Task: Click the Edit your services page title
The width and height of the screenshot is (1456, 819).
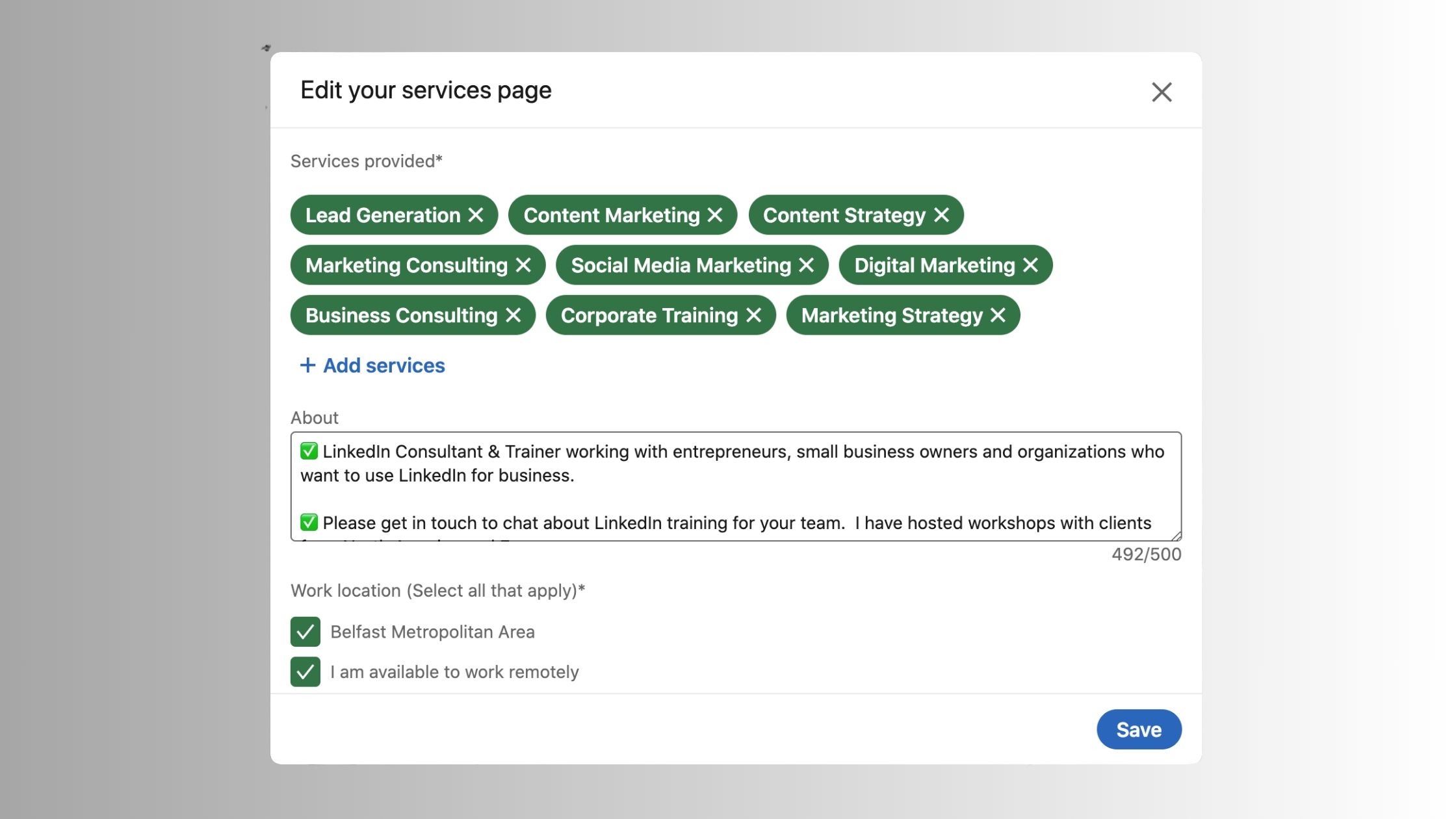Action: point(426,90)
